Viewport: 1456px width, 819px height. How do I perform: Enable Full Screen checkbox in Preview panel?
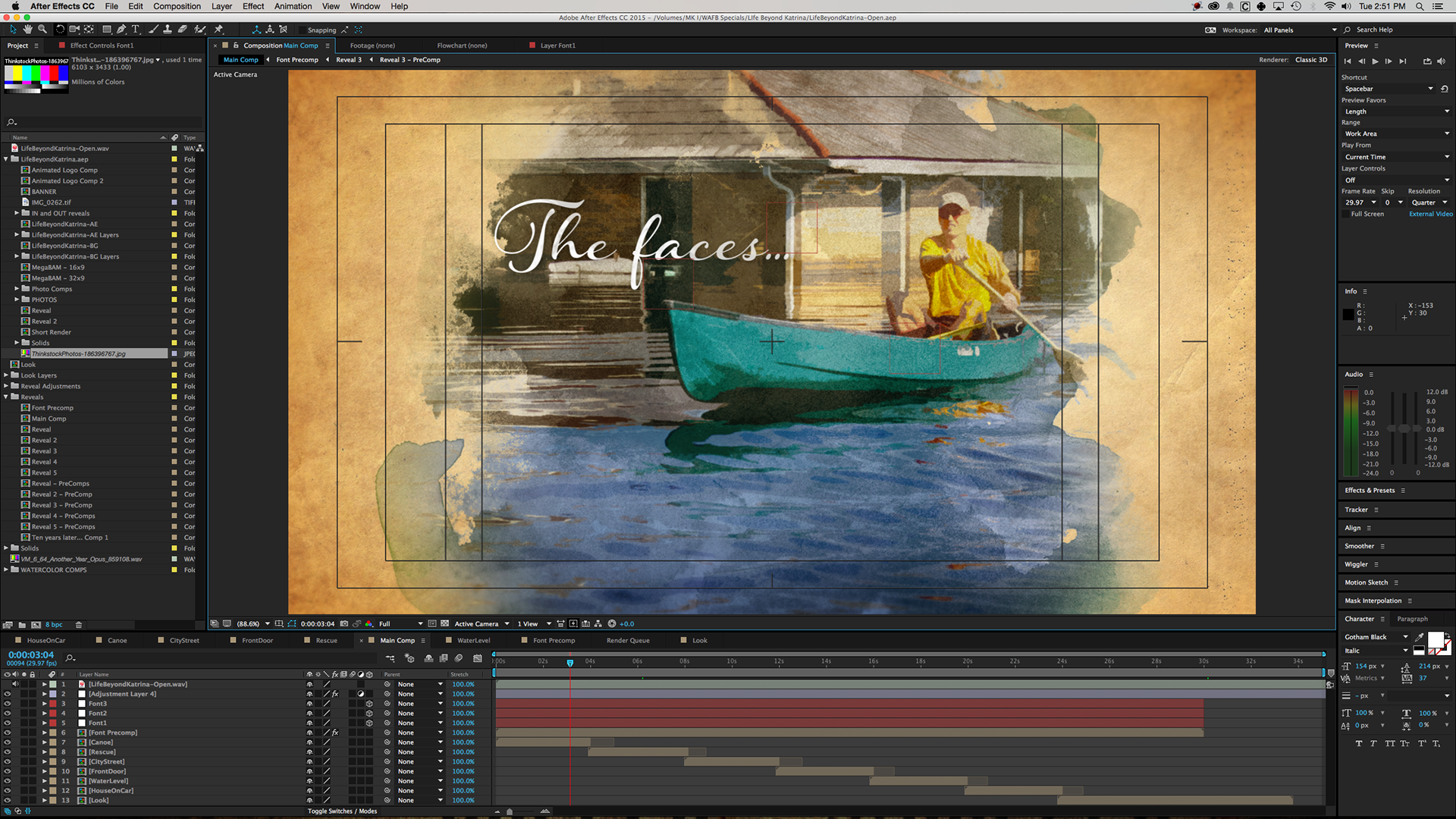1346,215
